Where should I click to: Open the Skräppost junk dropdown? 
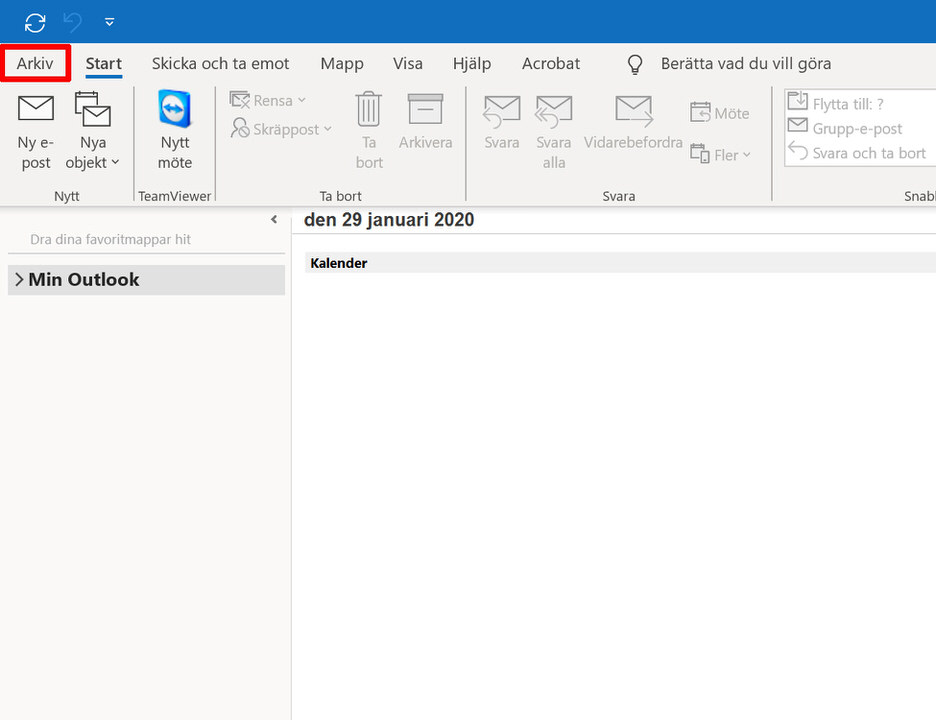(x=281, y=129)
